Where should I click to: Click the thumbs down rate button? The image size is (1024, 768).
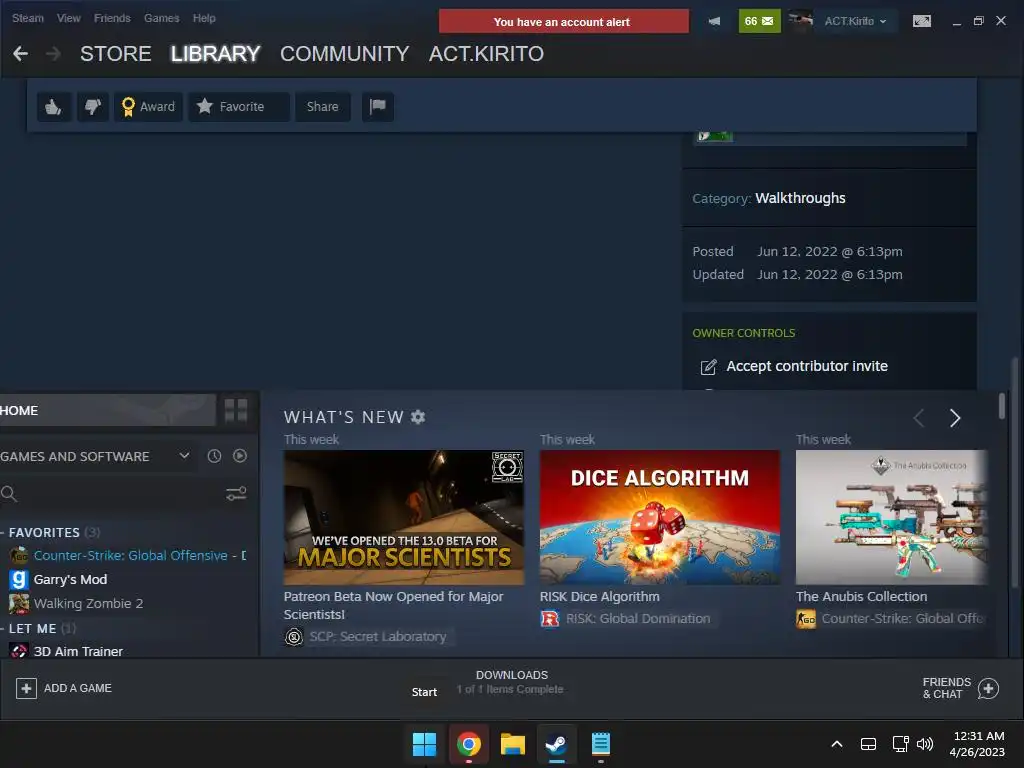coord(93,106)
